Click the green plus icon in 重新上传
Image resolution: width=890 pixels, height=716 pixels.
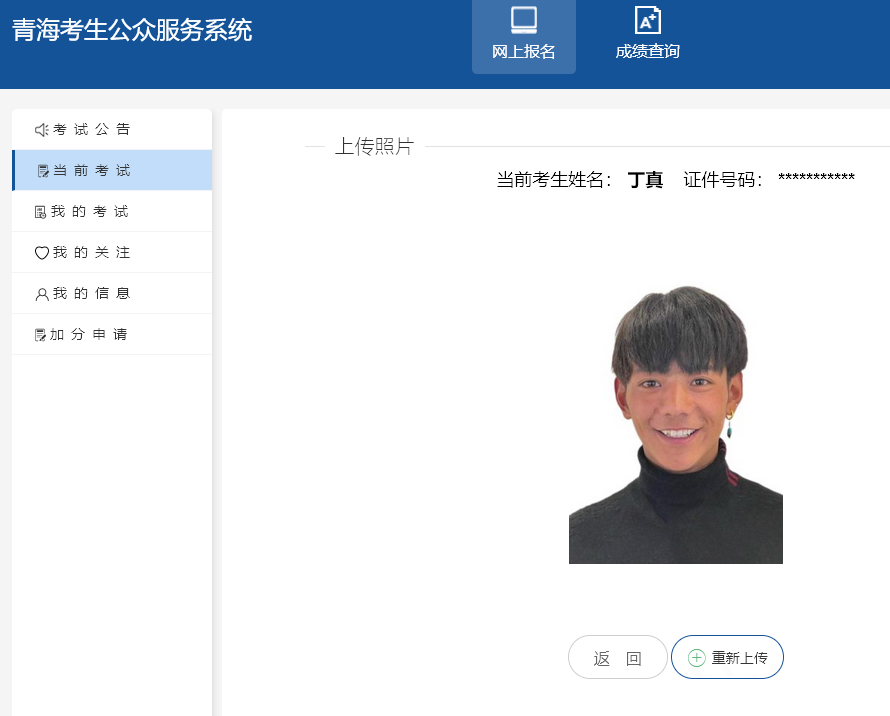(x=697, y=658)
